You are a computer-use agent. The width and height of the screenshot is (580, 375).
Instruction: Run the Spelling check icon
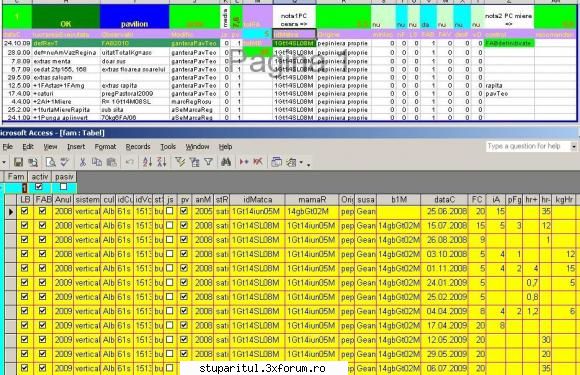click(65, 162)
